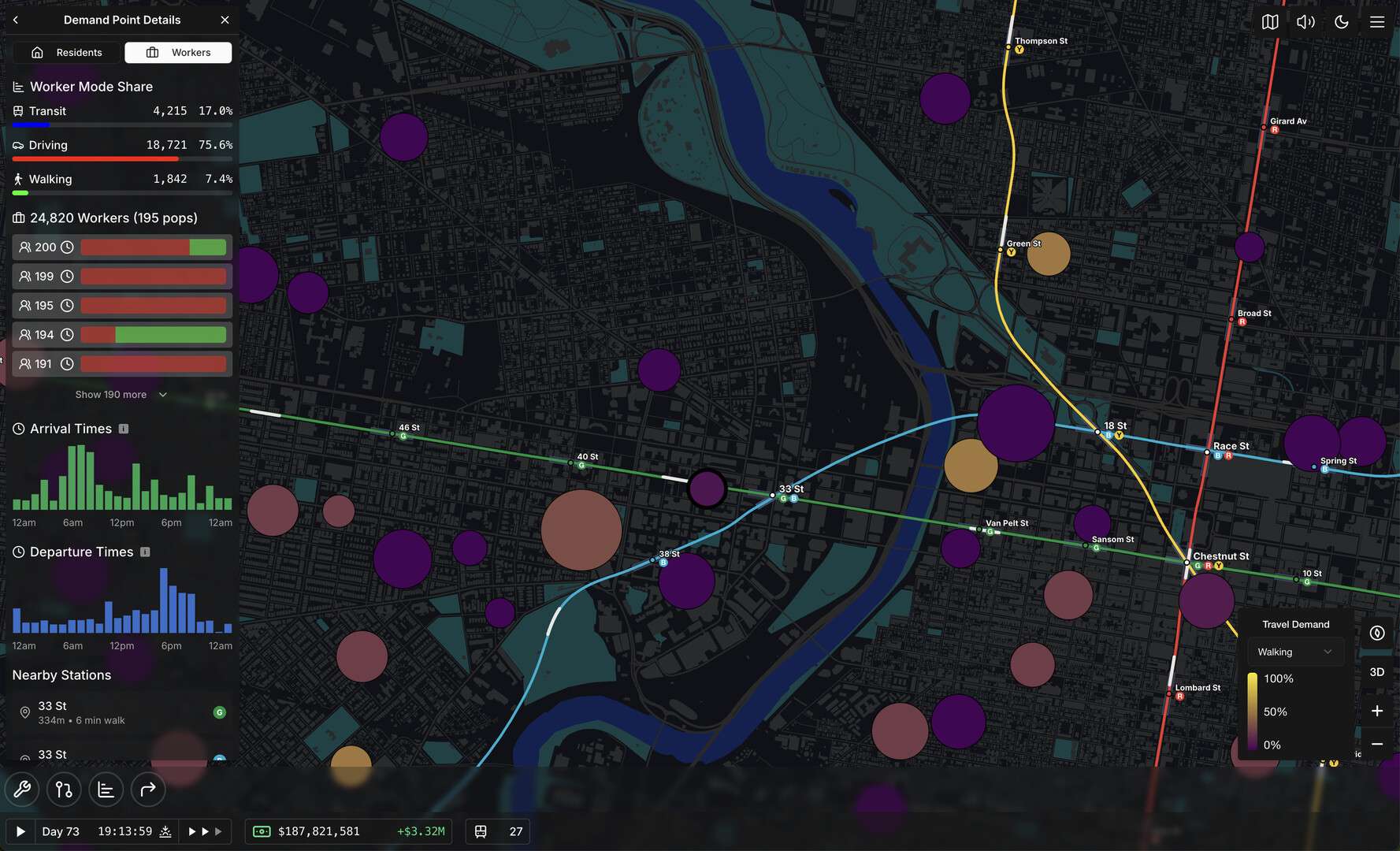Go back with the left chevron
1400x851 pixels.
(16, 20)
